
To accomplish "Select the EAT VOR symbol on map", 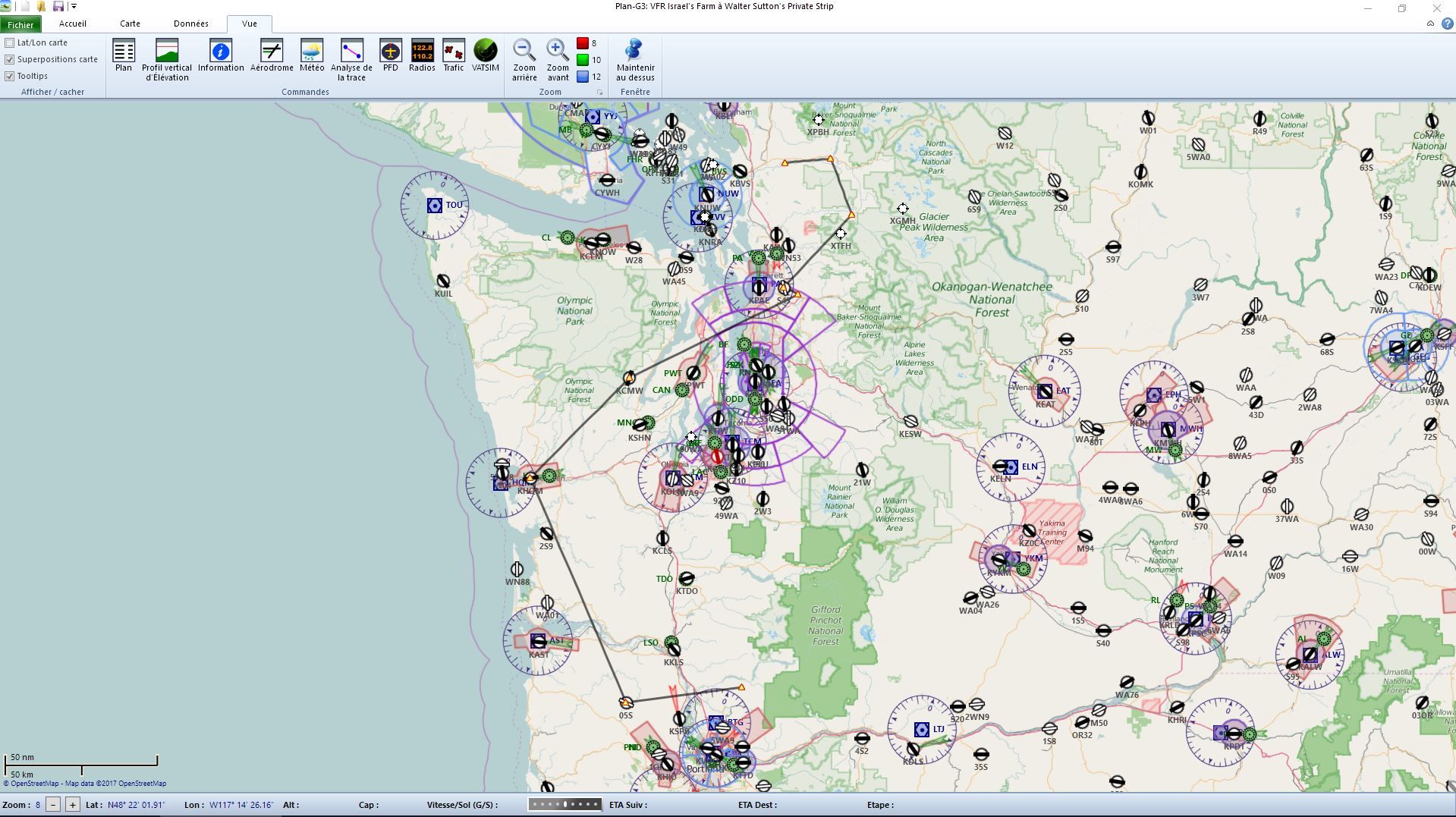I will pos(1045,391).
